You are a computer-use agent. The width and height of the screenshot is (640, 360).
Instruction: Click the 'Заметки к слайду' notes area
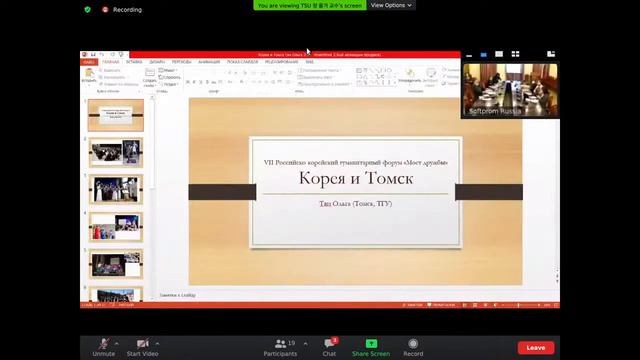pyautogui.click(x=178, y=295)
